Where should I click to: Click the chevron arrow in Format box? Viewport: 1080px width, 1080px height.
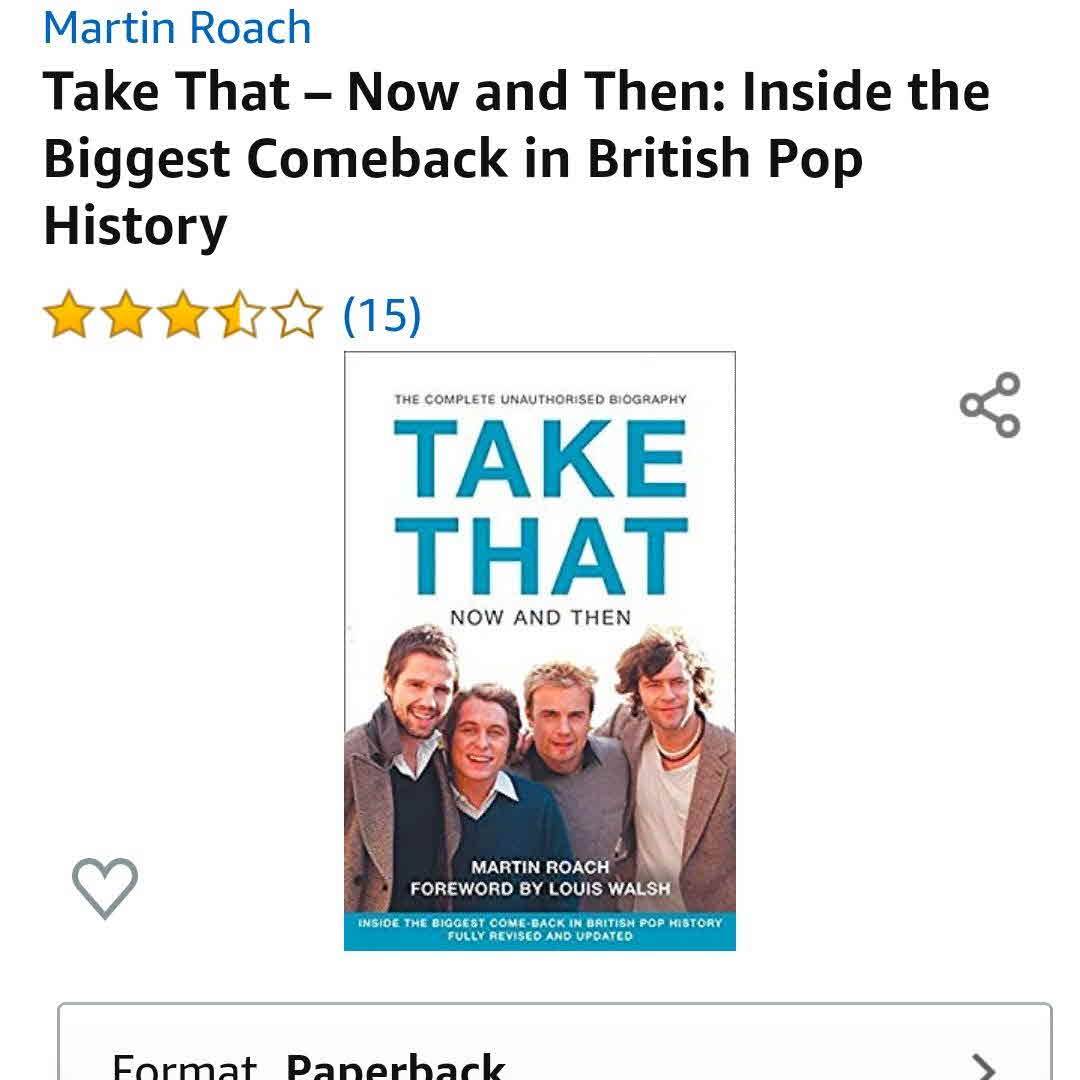(982, 1066)
